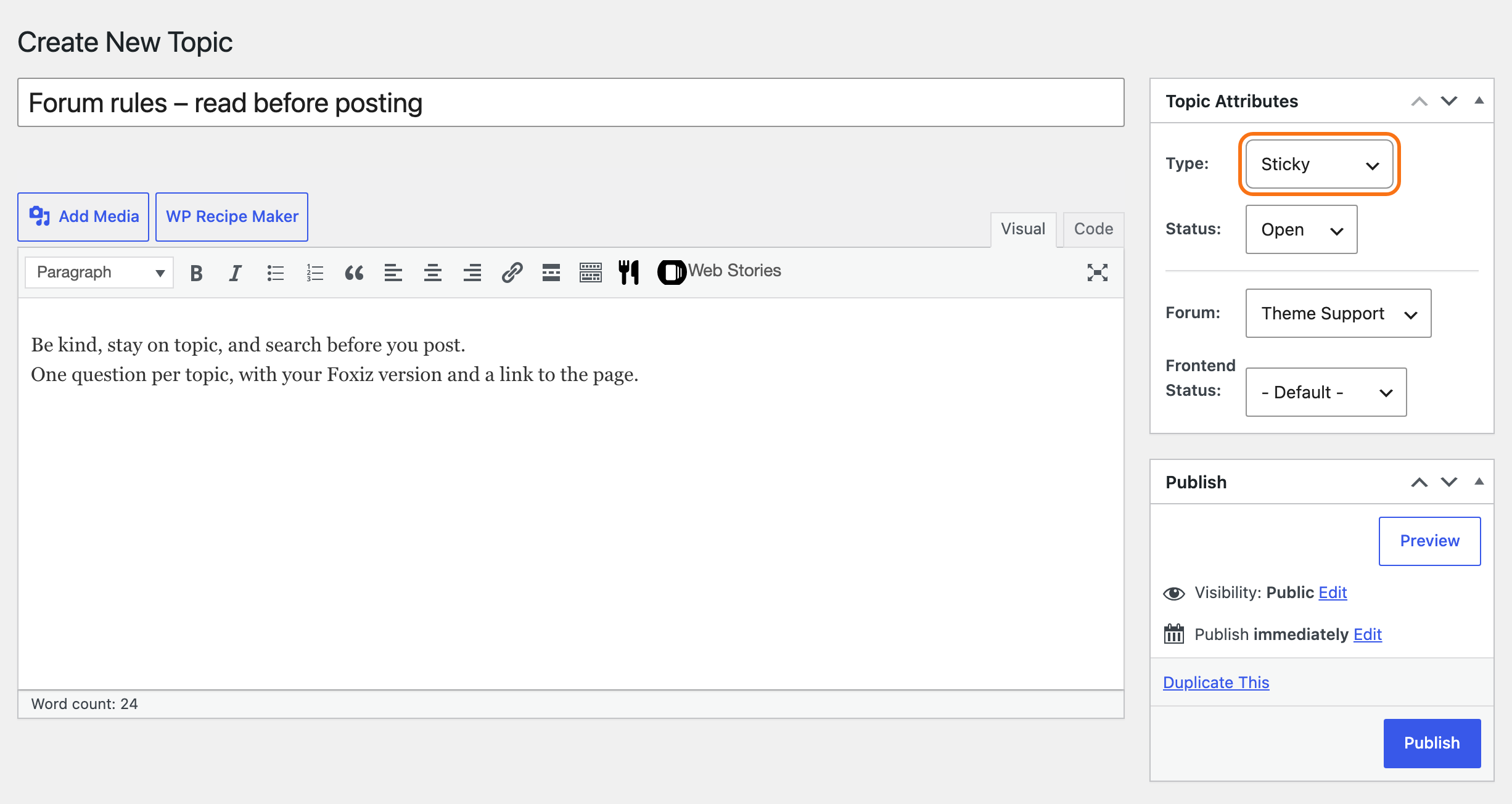Move the Publish panel up
The width and height of the screenshot is (1512, 804).
[1420, 482]
